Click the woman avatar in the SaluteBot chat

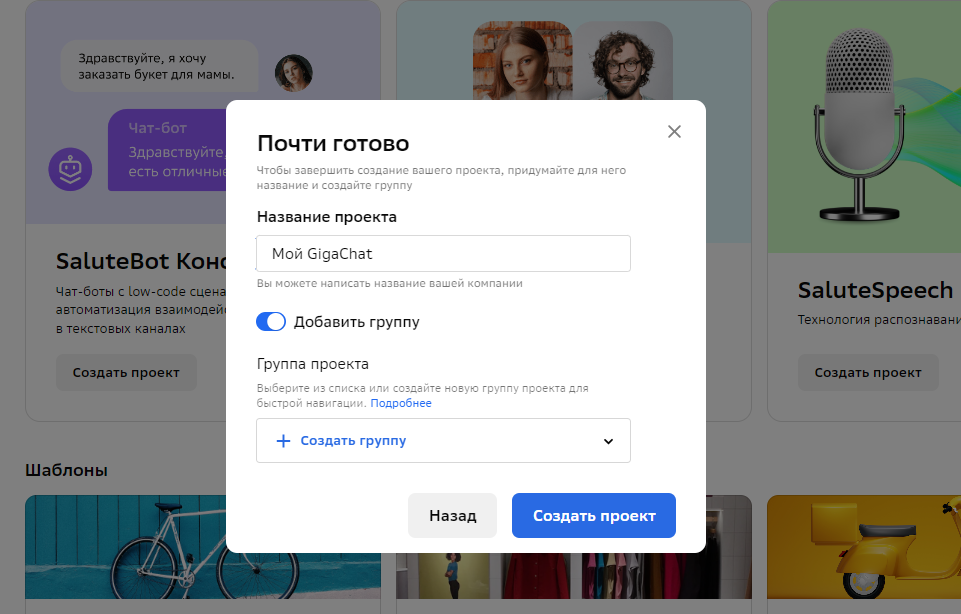pyautogui.click(x=293, y=72)
